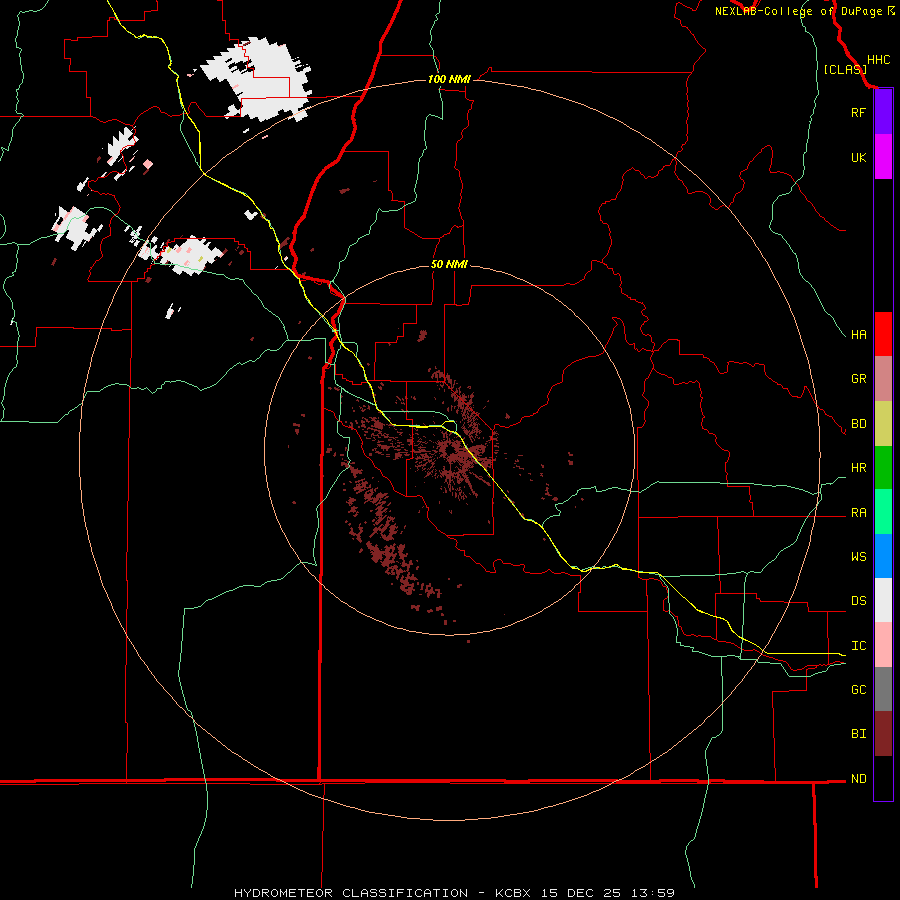
Task: Click the RF purple legend swatch
Action: [883, 112]
